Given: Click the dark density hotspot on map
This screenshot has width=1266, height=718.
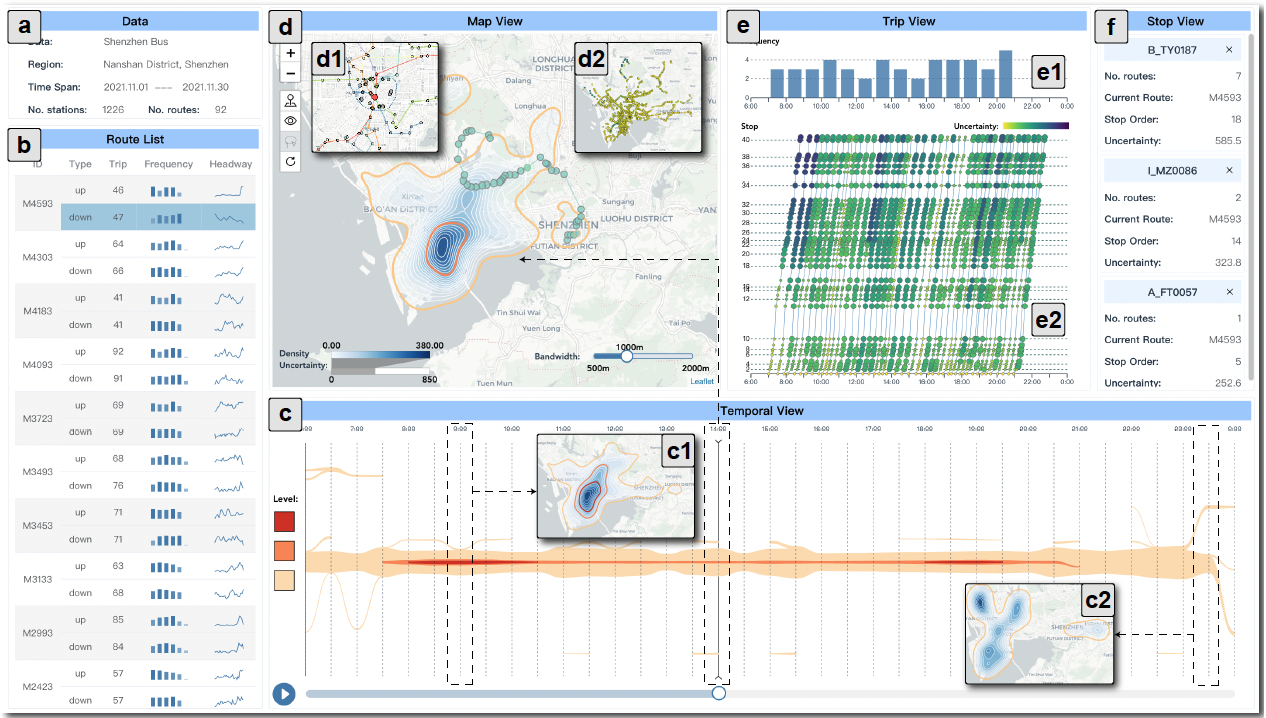Looking at the screenshot, I should pos(445,246).
